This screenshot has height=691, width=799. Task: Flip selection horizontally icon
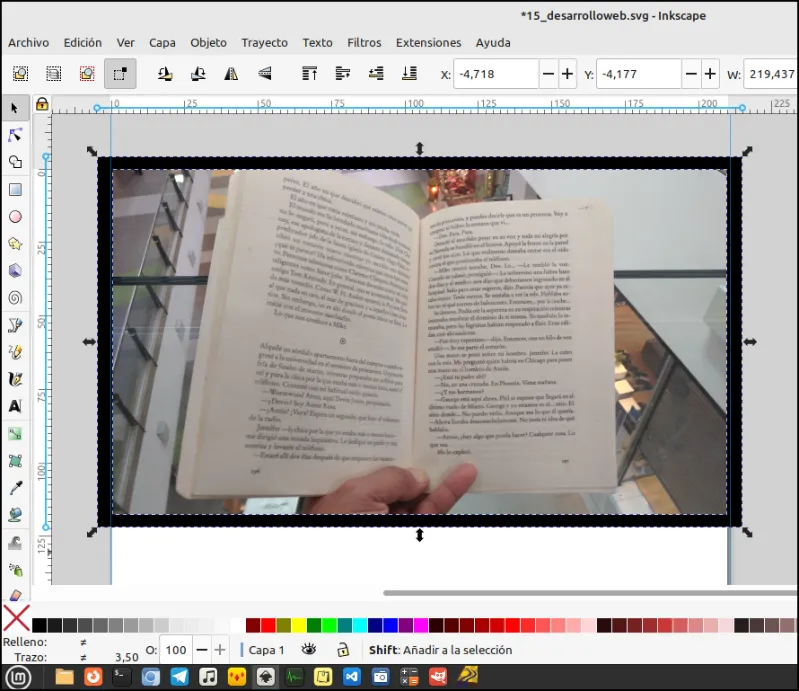pos(231,74)
